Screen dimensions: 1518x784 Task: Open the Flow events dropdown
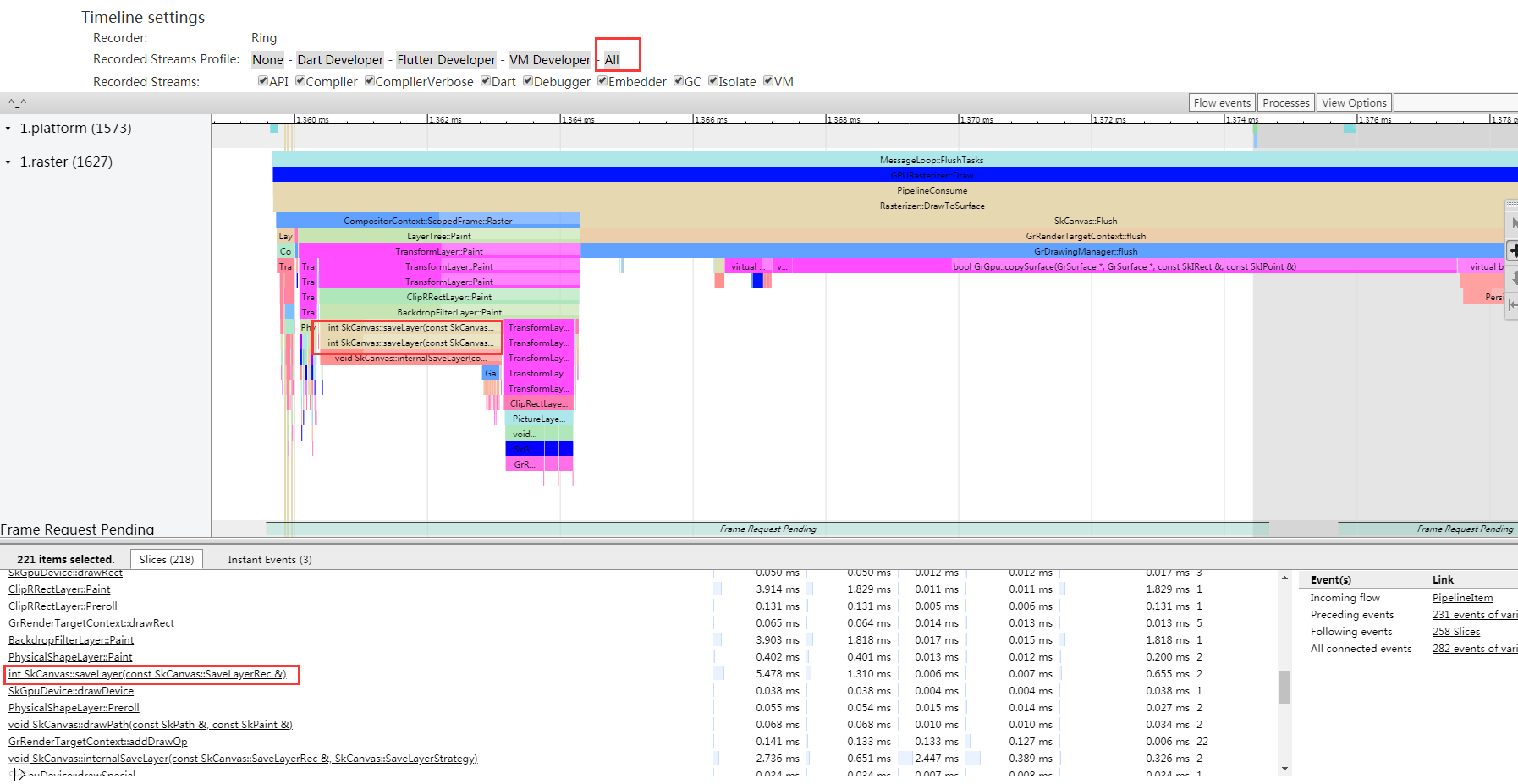(x=1222, y=102)
